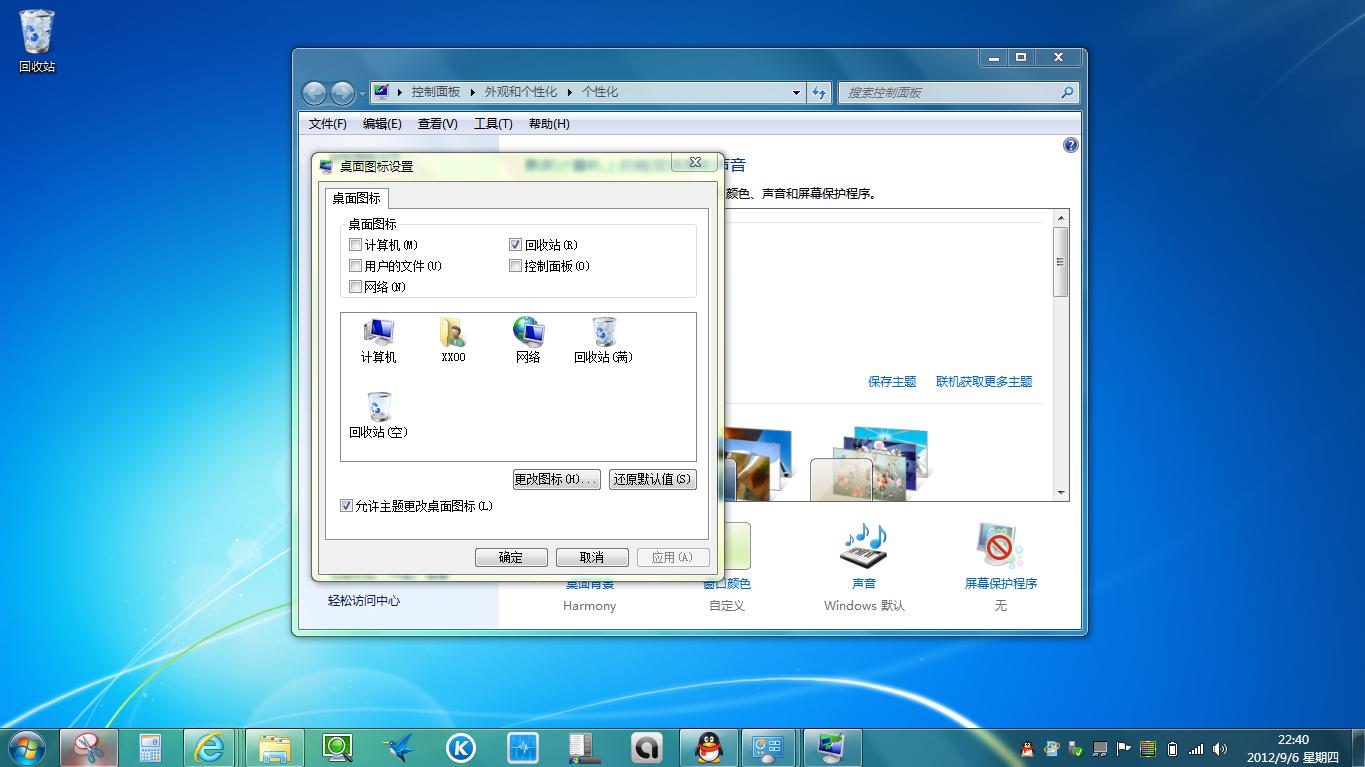Screen dimensions: 1365x767
Task: Open the 查看(V) menu
Action: click(437, 123)
